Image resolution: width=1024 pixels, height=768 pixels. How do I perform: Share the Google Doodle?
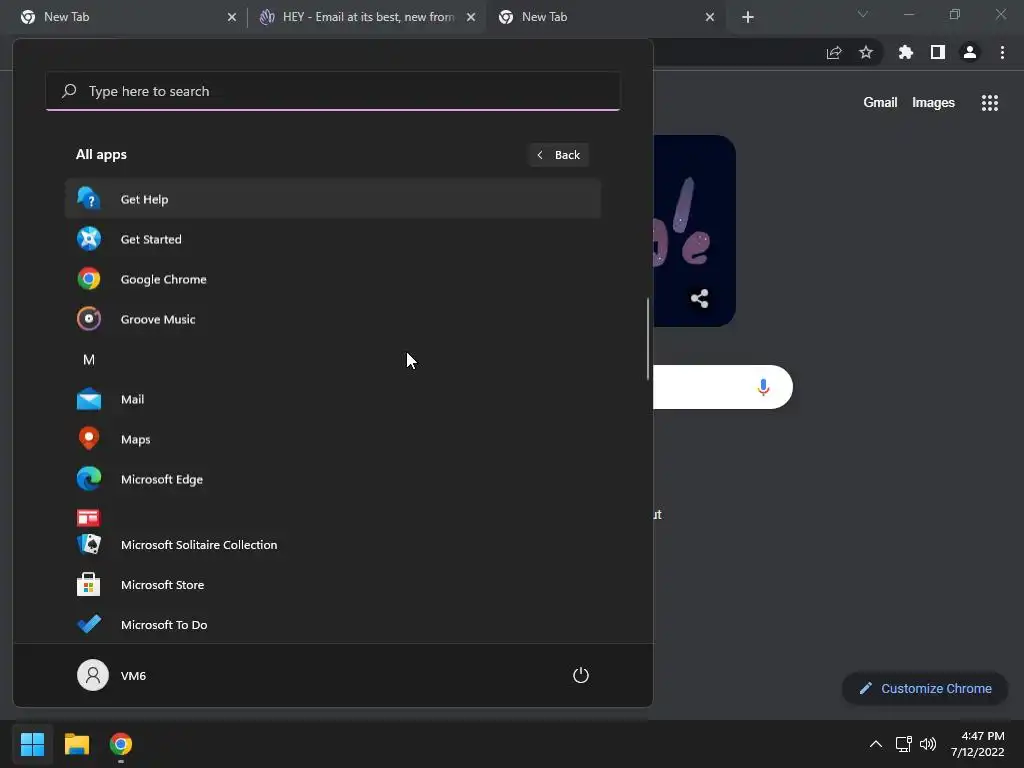click(x=699, y=298)
